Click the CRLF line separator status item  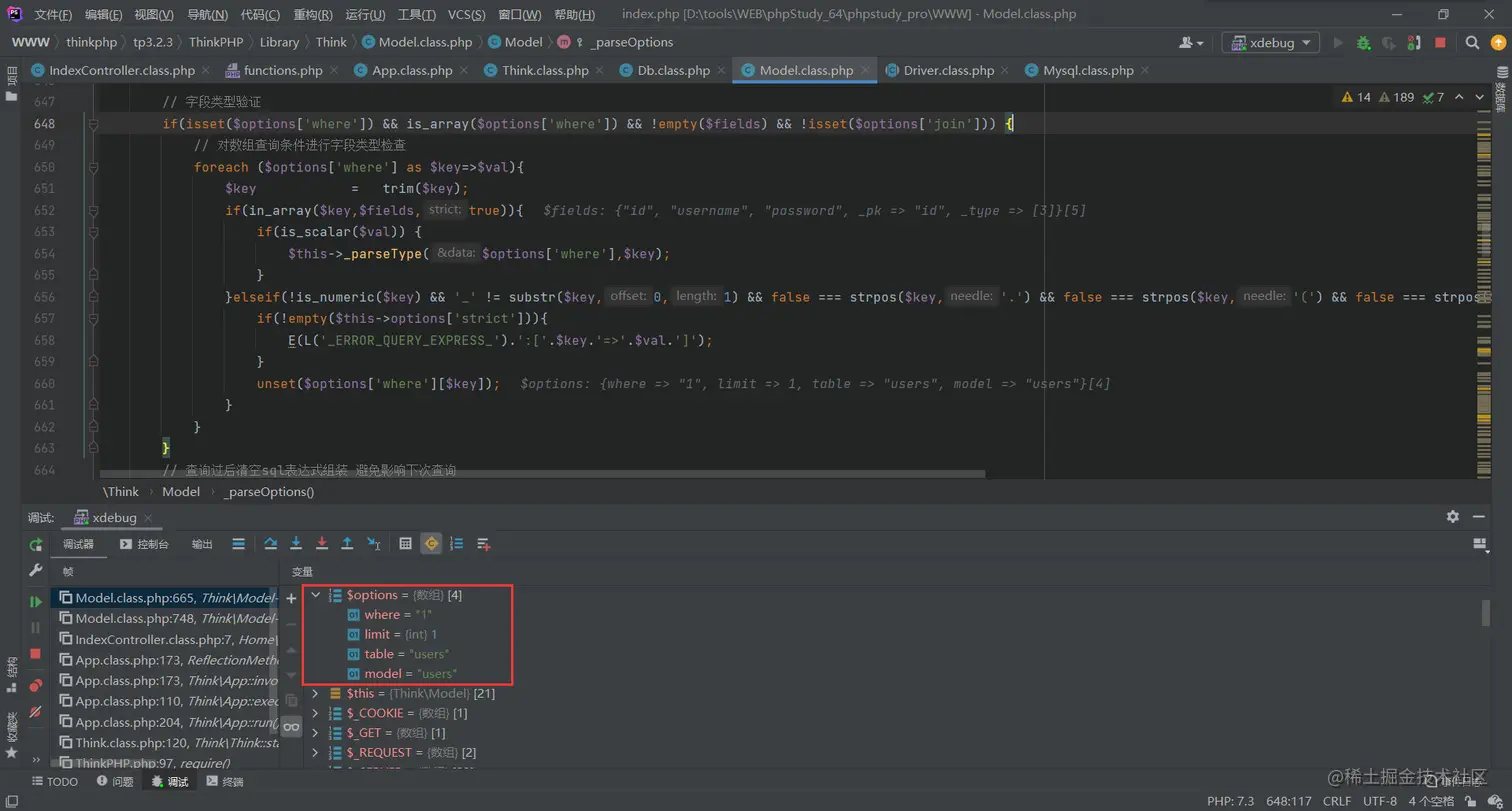tap(1337, 801)
